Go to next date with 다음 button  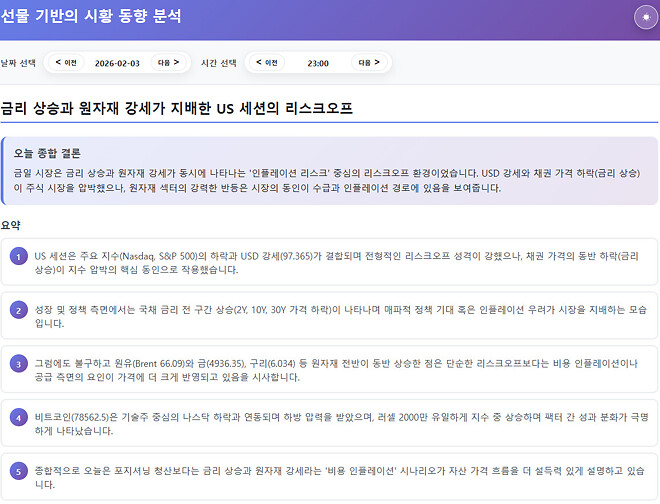[x=168, y=63]
